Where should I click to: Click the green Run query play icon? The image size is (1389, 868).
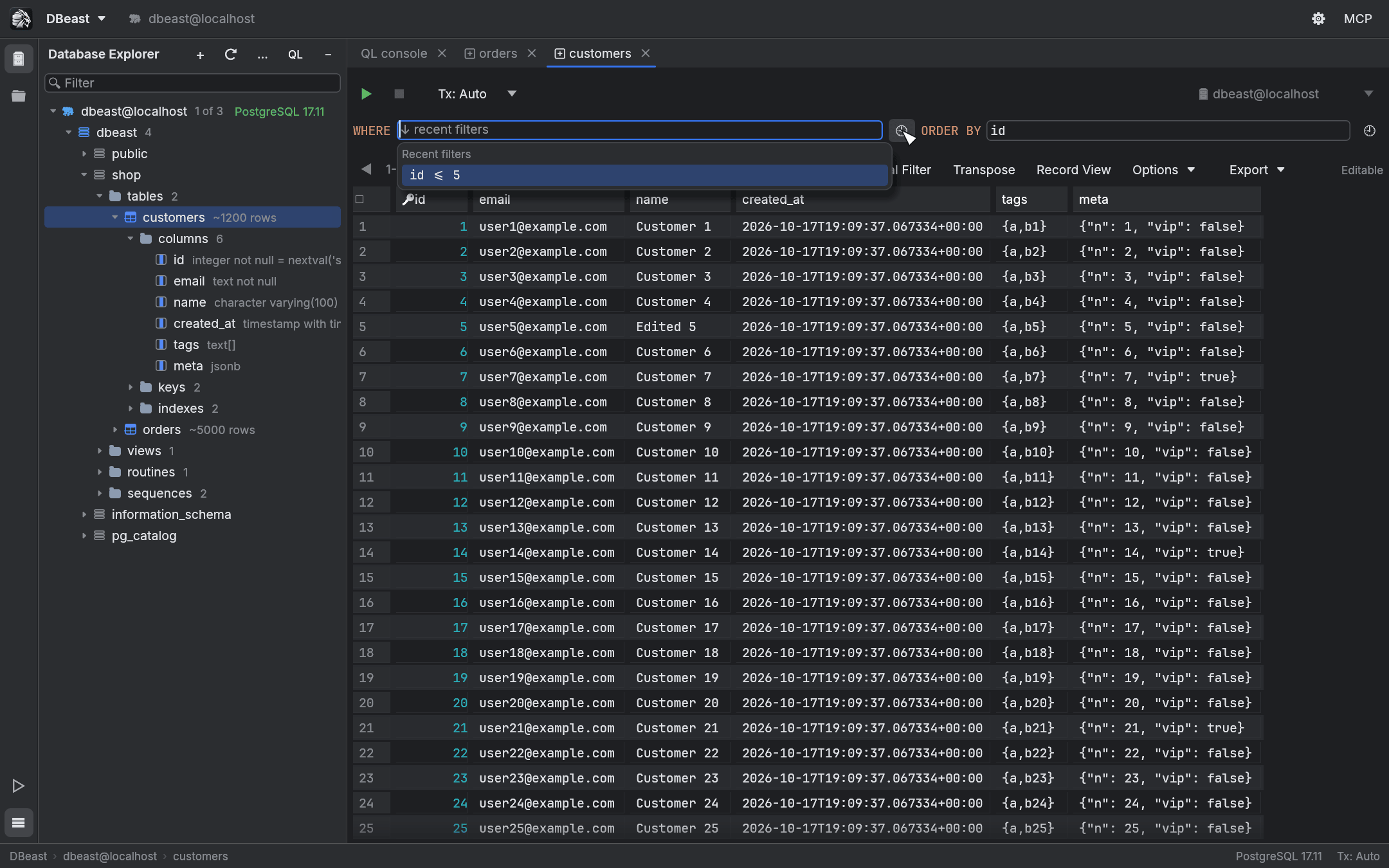[x=367, y=94]
